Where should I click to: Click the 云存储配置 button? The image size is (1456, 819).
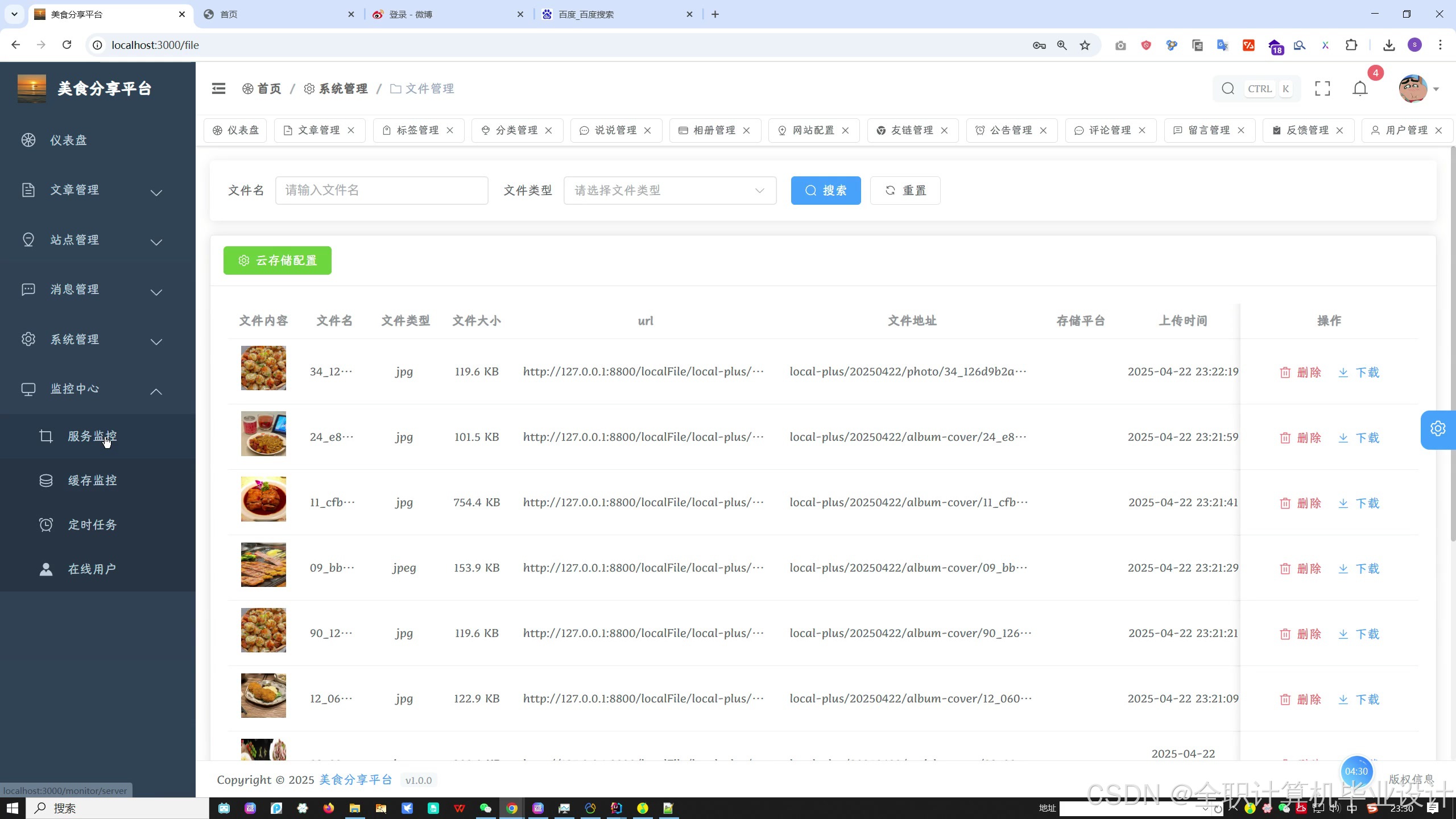pyautogui.click(x=278, y=260)
